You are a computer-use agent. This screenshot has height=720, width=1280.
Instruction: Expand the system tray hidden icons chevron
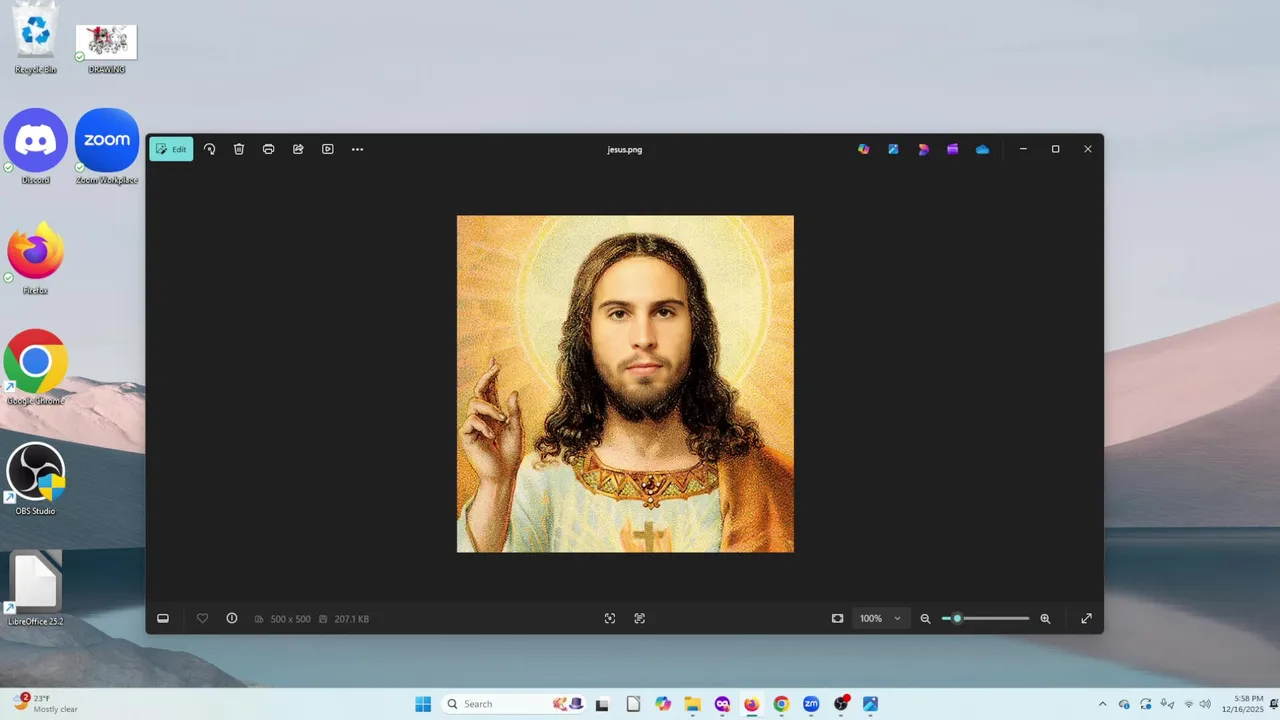[1103, 704]
